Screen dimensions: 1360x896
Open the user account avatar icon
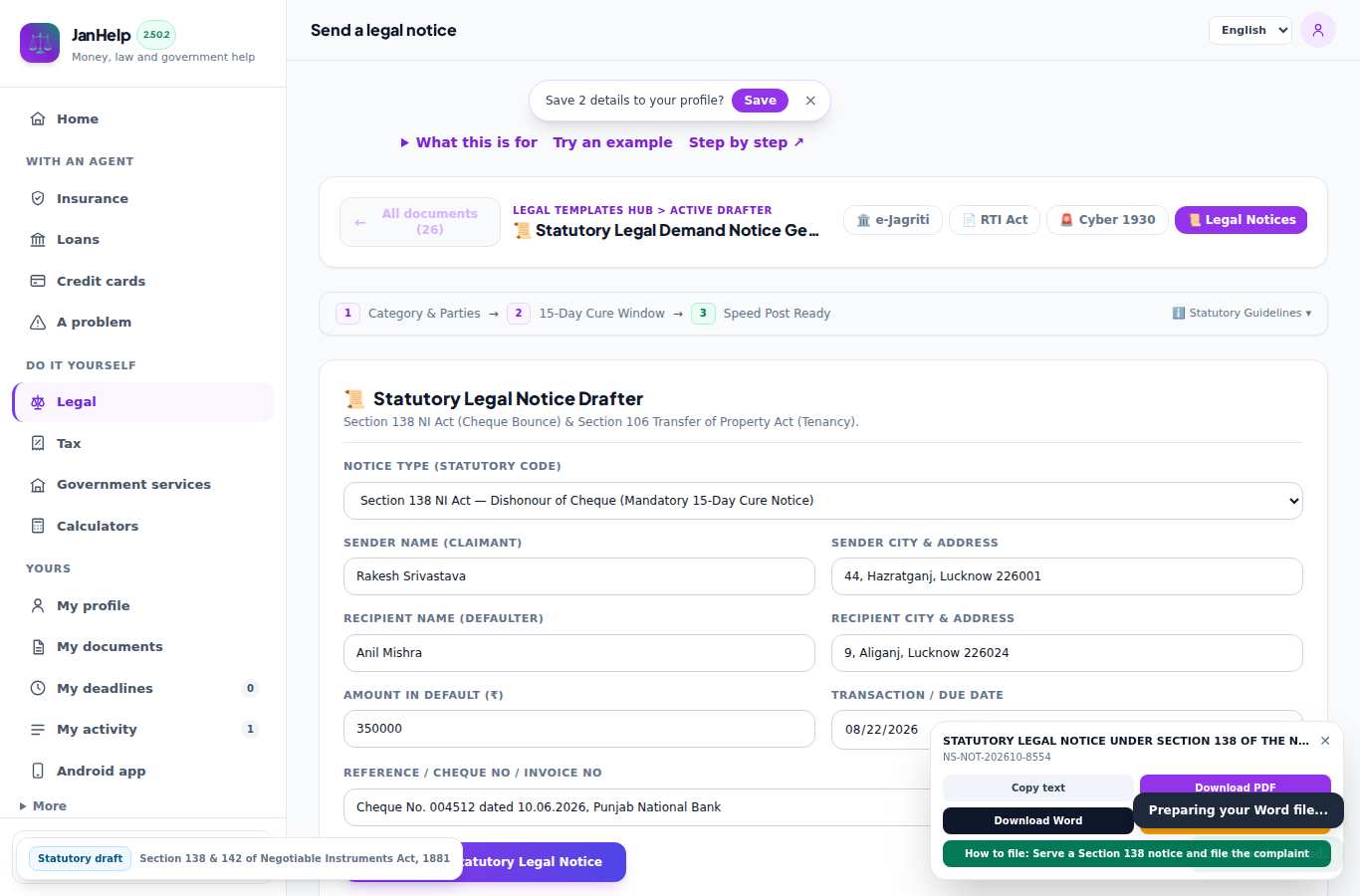coord(1318,30)
